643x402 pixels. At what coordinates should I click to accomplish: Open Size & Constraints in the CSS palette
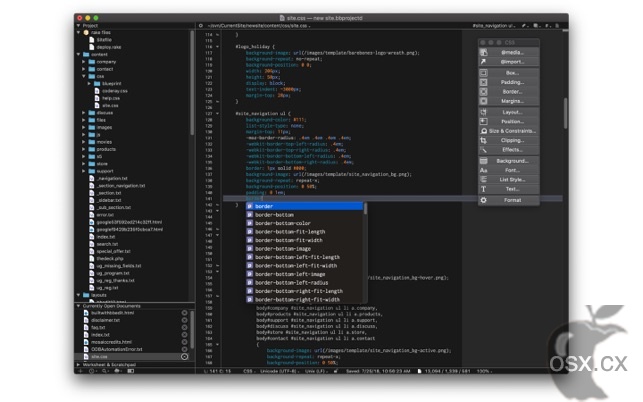pos(508,131)
